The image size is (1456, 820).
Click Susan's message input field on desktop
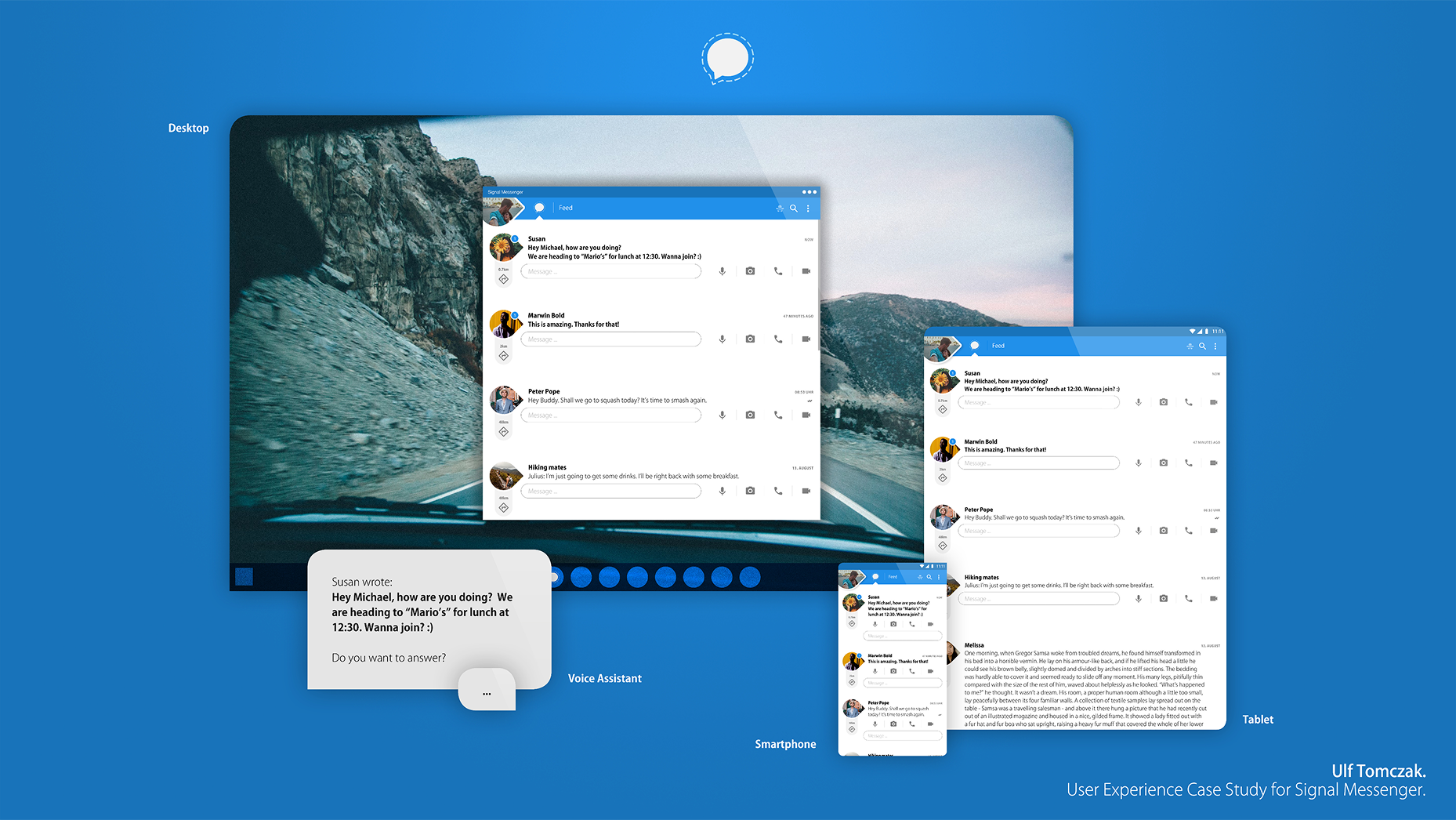[x=611, y=271]
